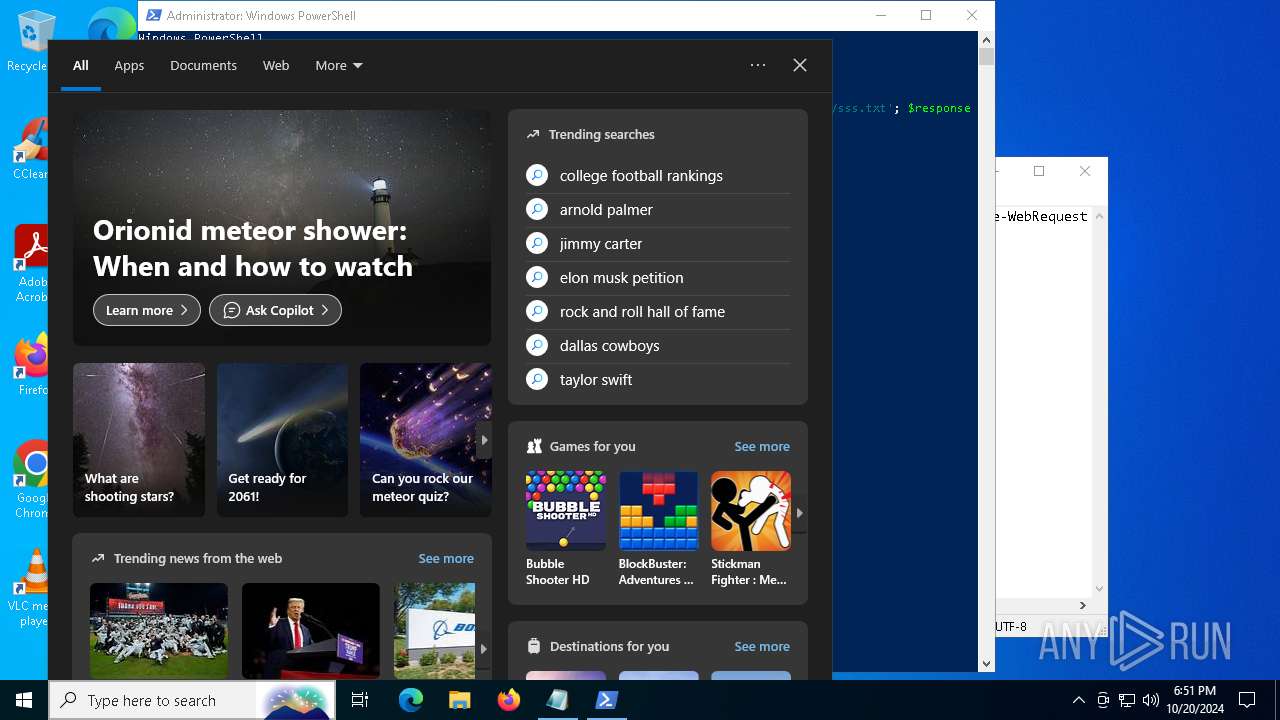Image resolution: width=1280 pixels, height=720 pixels.
Task: Click the Games for you header icon
Action: tap(534, 447)
